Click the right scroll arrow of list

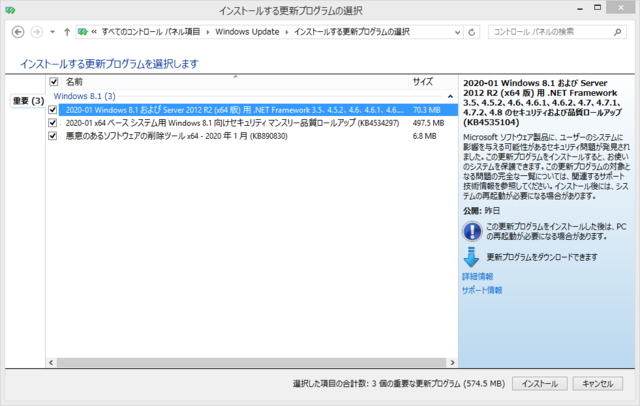point(452,362)
